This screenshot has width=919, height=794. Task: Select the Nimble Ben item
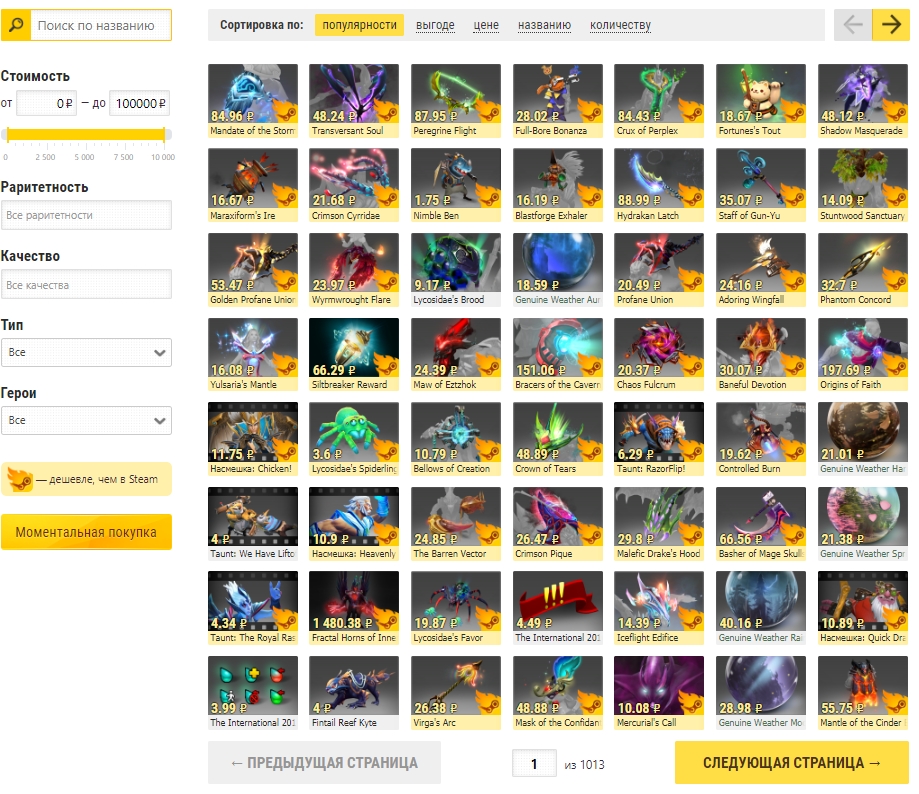456,185
